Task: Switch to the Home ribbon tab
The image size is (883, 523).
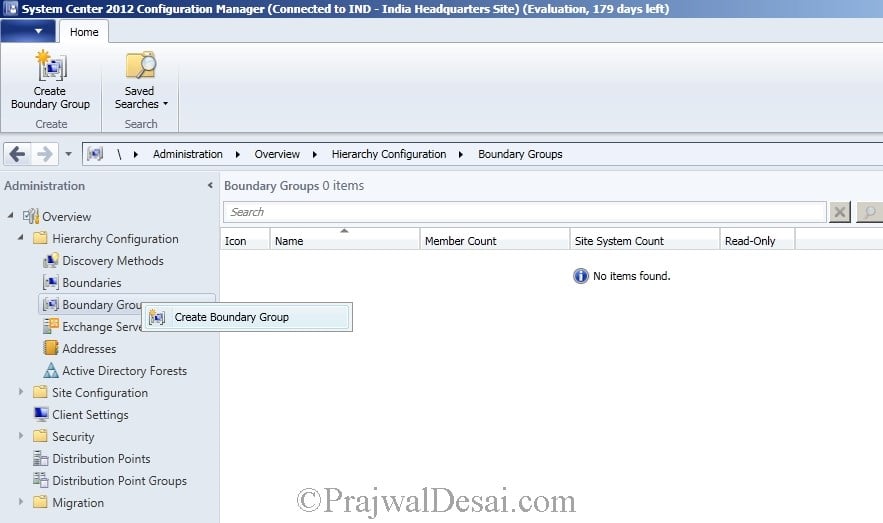Action: coord(84,32)
